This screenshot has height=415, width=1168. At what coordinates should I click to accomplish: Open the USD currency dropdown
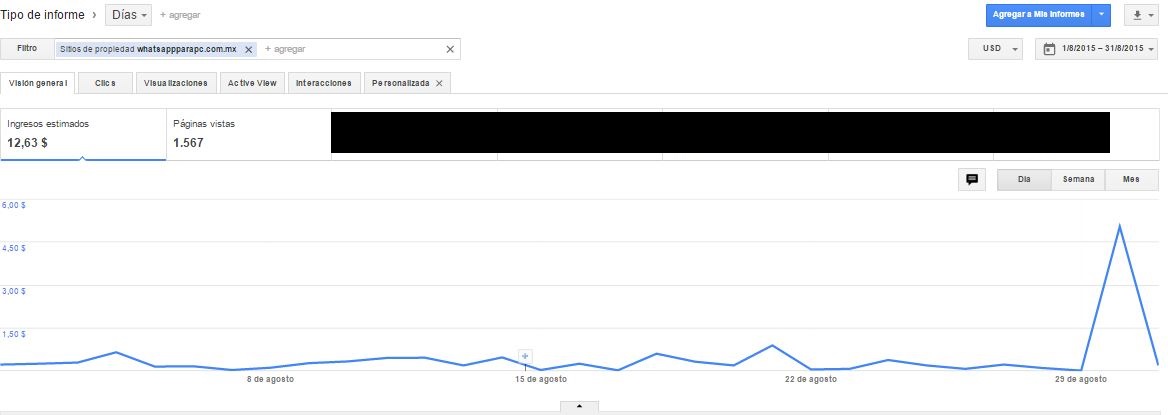995,49
